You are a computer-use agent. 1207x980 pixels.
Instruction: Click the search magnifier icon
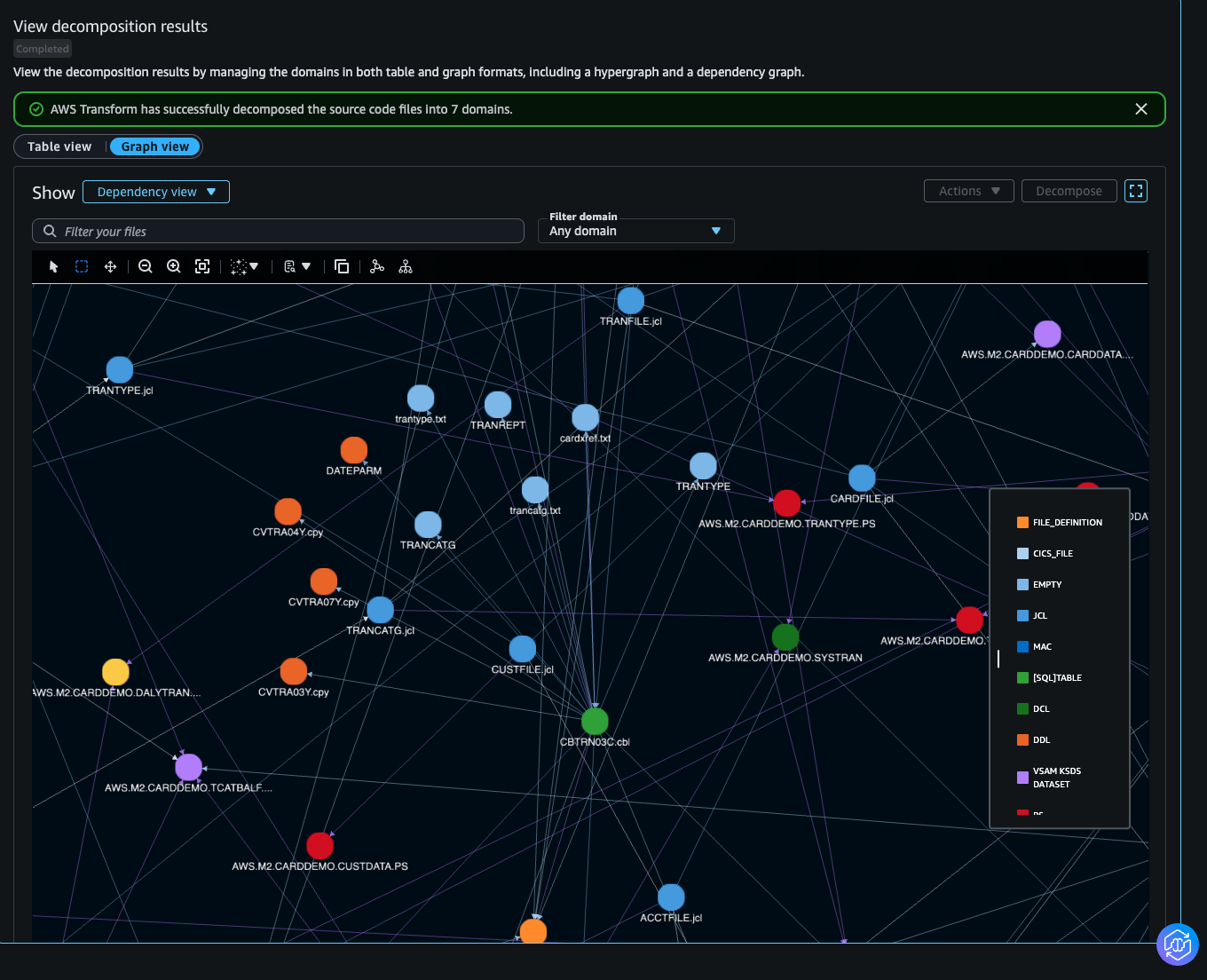(50, 231)
